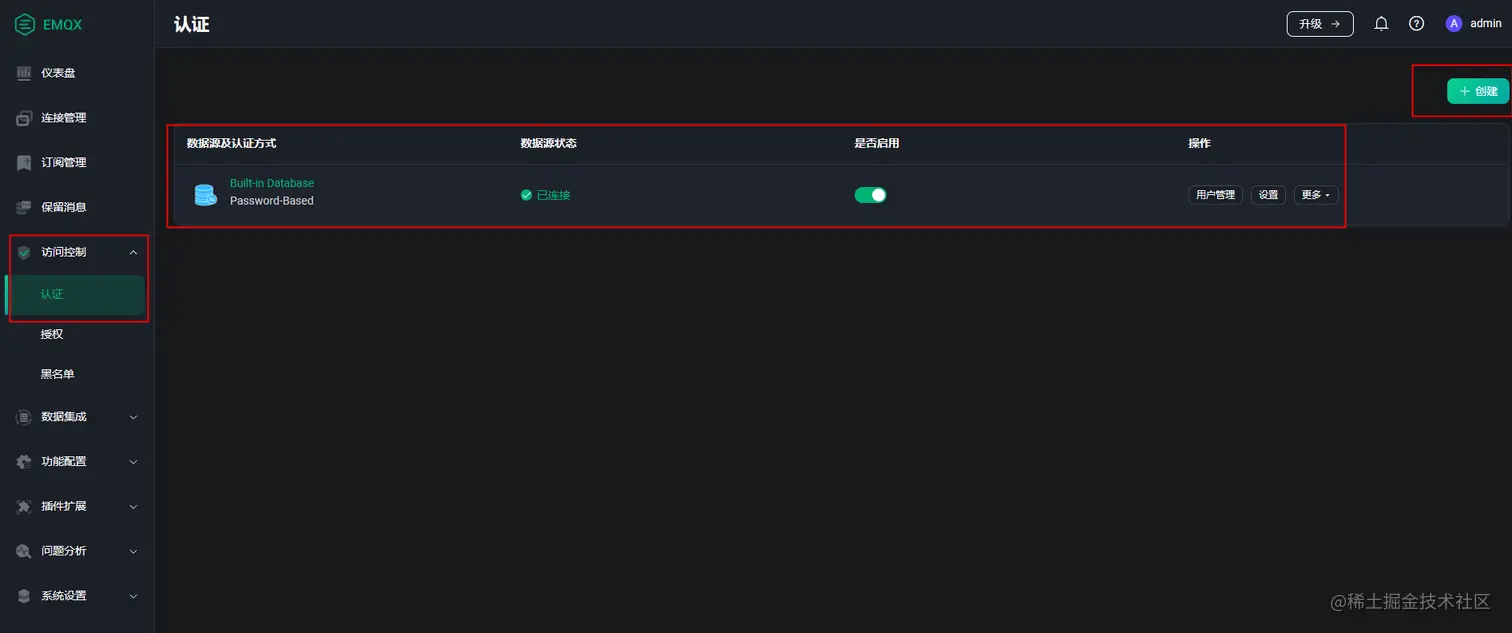Viewport: 1512px width, 633px height.
Task: Click the 升级 upgrade button
Action: point(1320,24)
